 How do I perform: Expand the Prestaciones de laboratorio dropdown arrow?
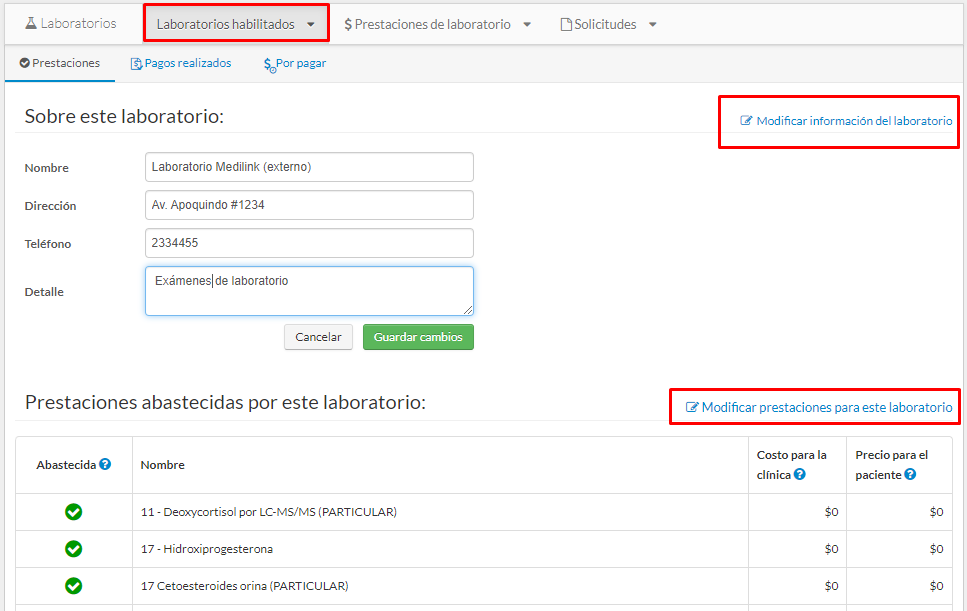tap(527, 25)
